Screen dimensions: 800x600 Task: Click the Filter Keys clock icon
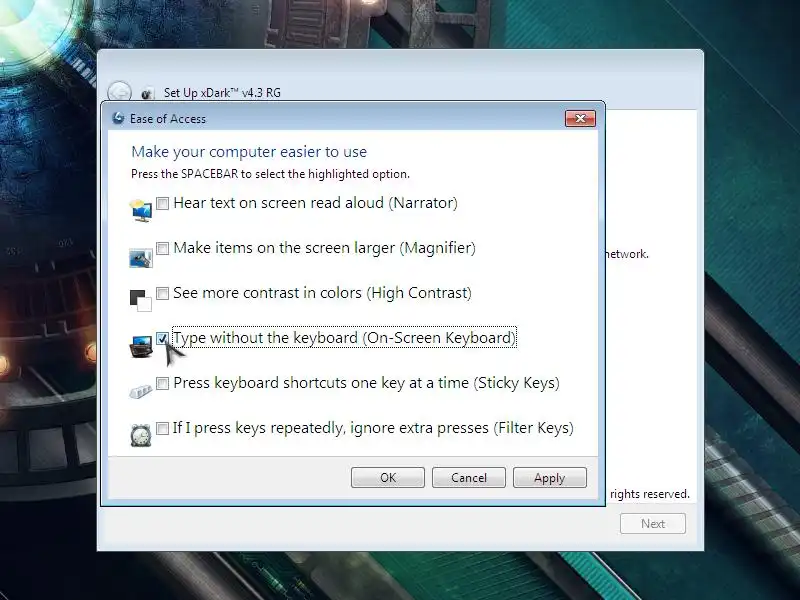pyautogui.click(x=141, y=435)
